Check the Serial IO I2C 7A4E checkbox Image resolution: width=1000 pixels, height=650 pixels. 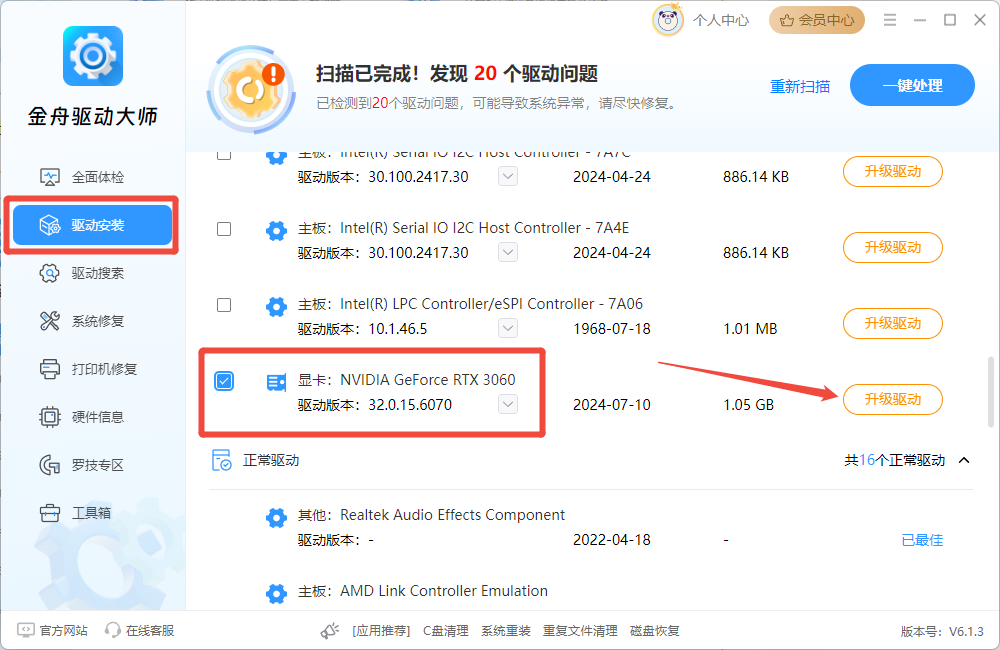pos(224,229)
